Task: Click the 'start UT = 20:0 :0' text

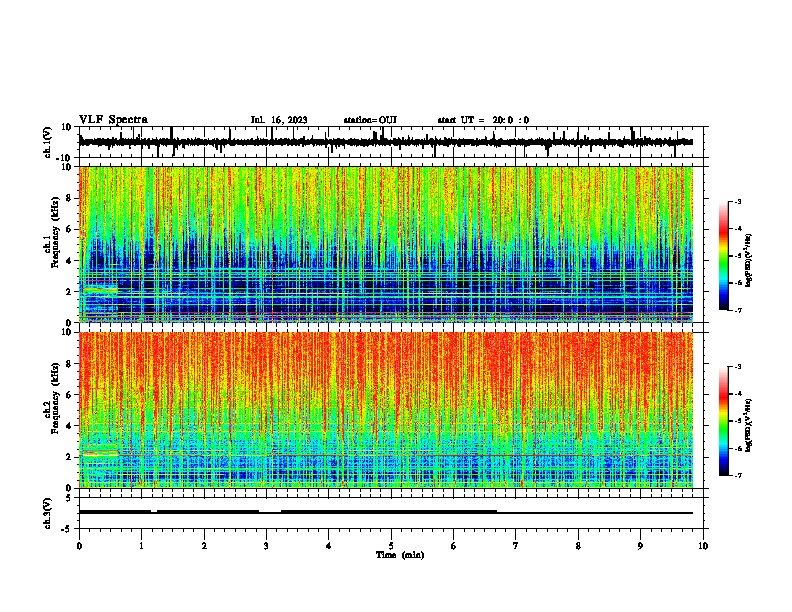Action: pos(483,120)
